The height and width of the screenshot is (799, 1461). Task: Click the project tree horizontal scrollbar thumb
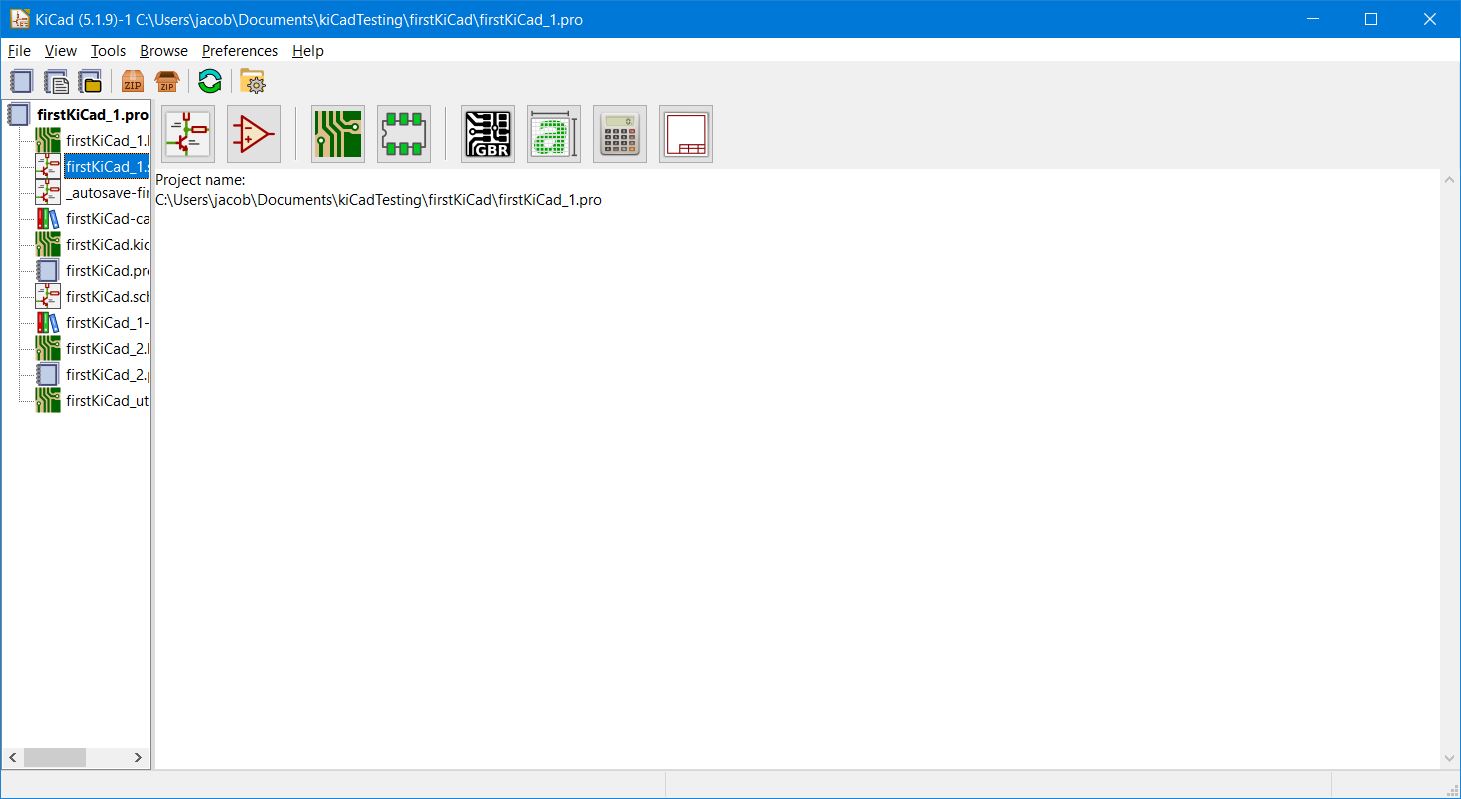click(55, 758)
